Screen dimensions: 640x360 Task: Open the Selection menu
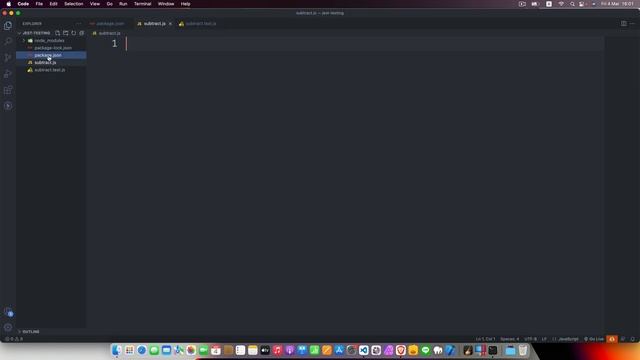tap(73, 4)
